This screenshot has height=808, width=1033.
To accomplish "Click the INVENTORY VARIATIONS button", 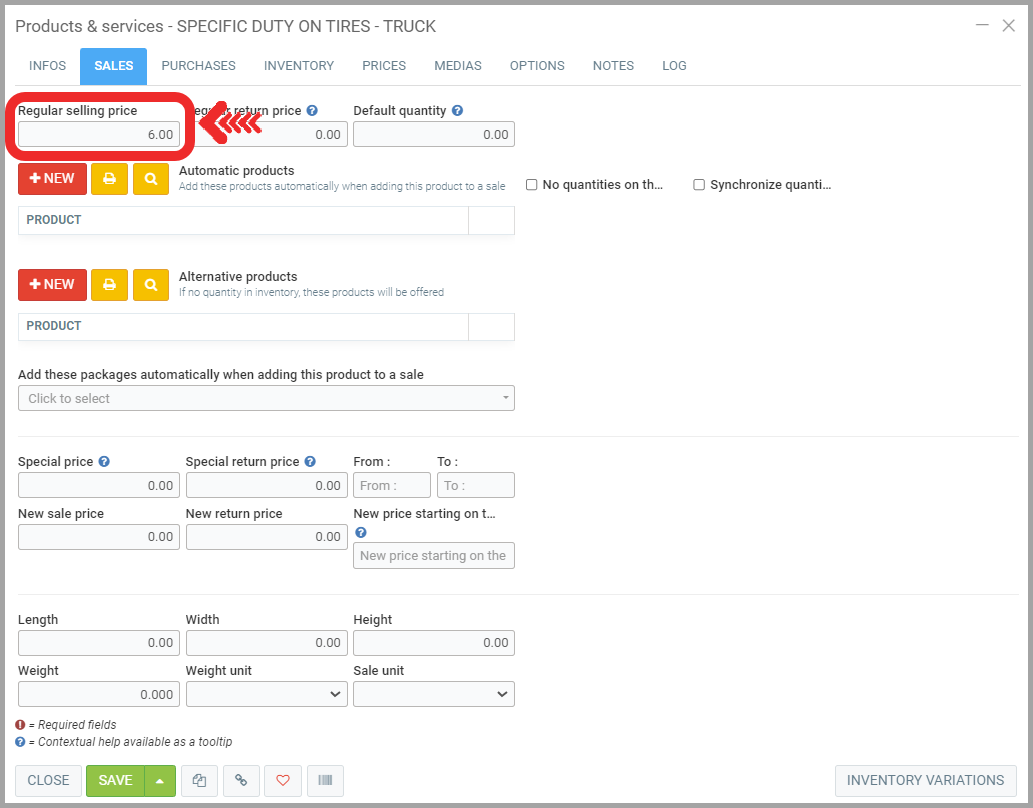I will click(925, 781).
